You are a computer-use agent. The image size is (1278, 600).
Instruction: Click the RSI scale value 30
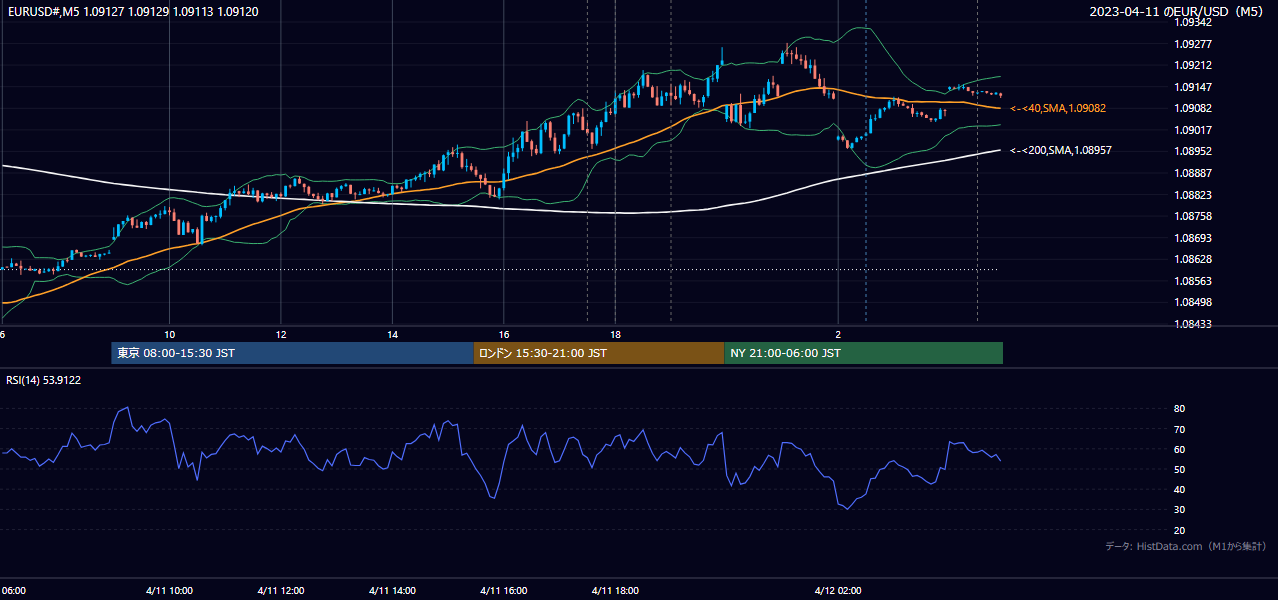click(x=1179, y=510)
